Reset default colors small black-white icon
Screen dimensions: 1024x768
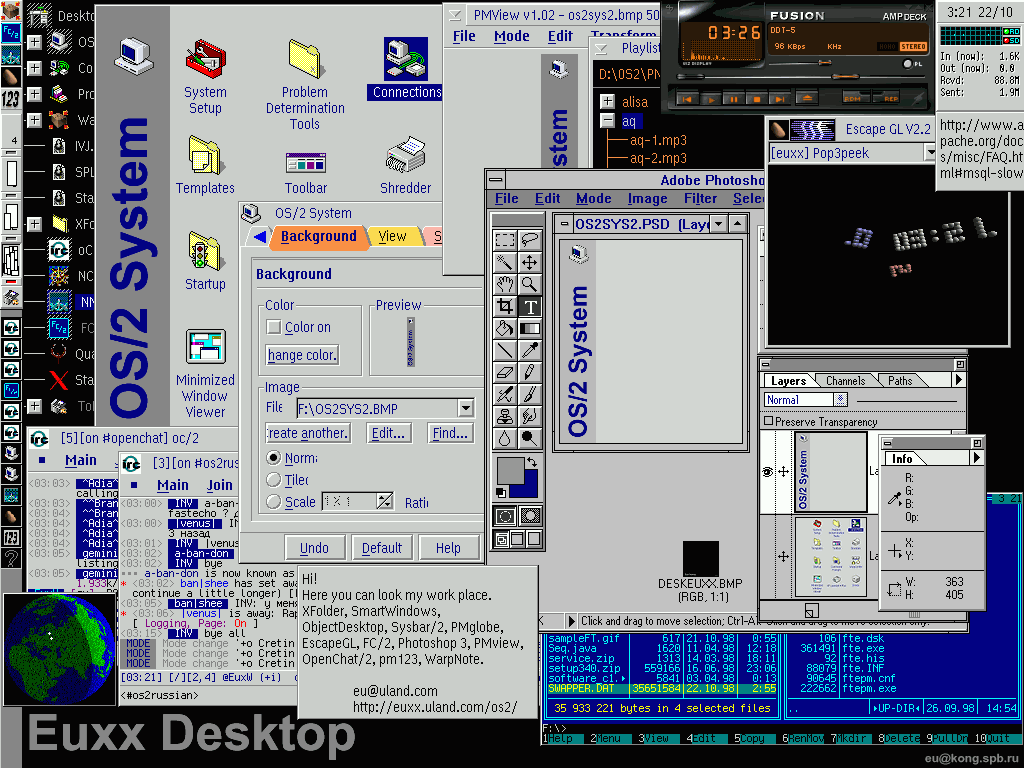click(x=501, y=492)
